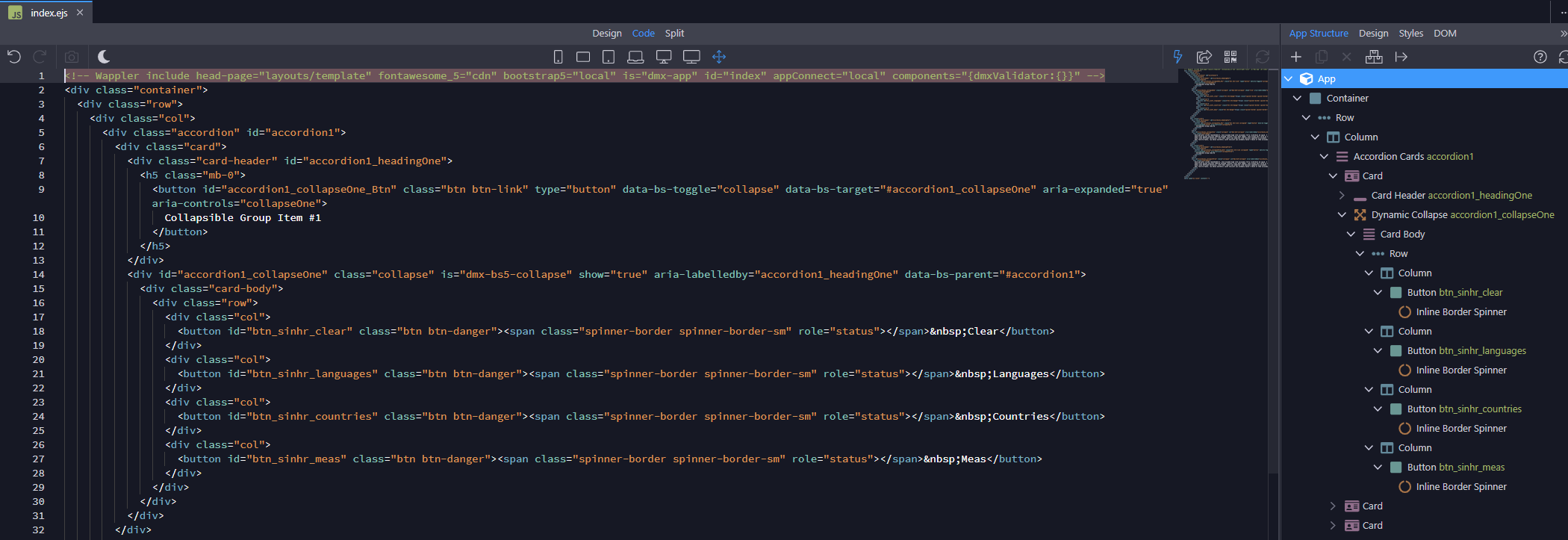Image resolution: width=1568 pixels, height=540 pixels.
Task: Redo using the redo arrow icon
Action: (40, 57)
